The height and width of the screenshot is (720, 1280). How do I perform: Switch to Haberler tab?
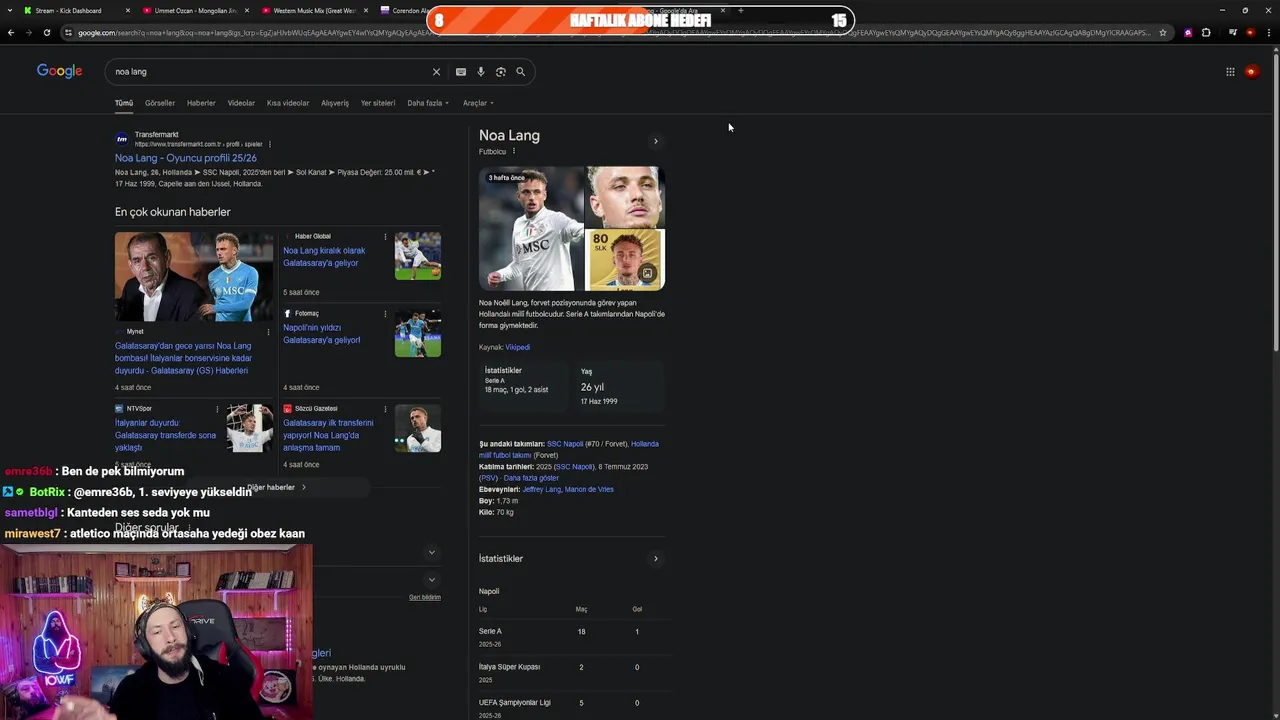point(201,103)
